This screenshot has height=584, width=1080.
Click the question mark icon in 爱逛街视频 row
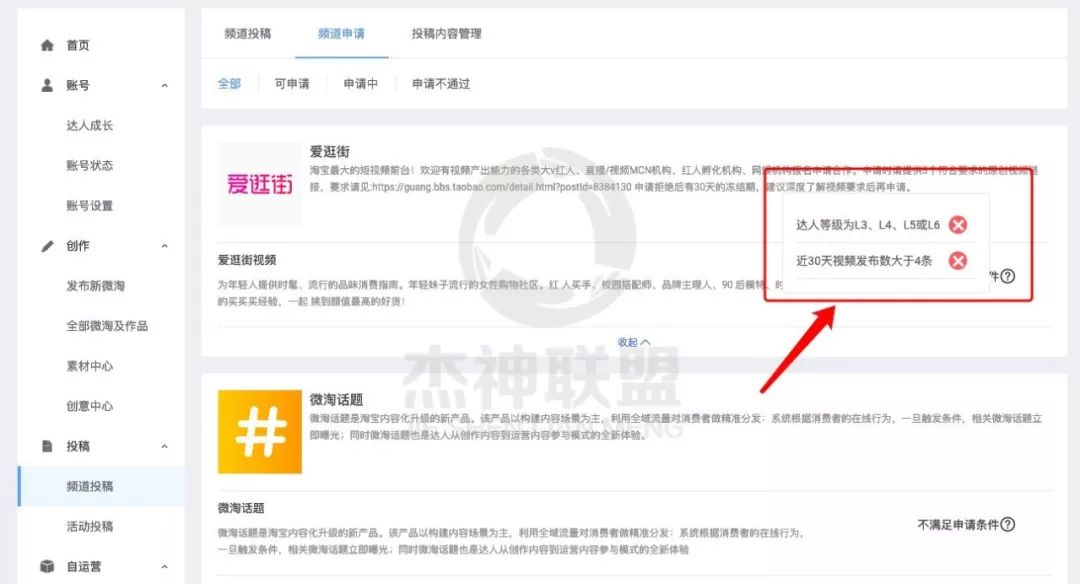point(1008,276)
